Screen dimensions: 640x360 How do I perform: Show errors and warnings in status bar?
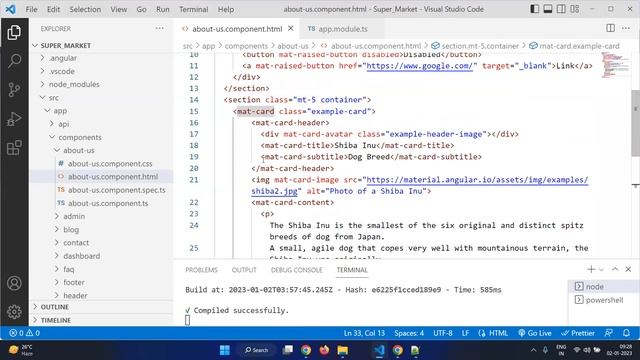(x=24, y=333)
